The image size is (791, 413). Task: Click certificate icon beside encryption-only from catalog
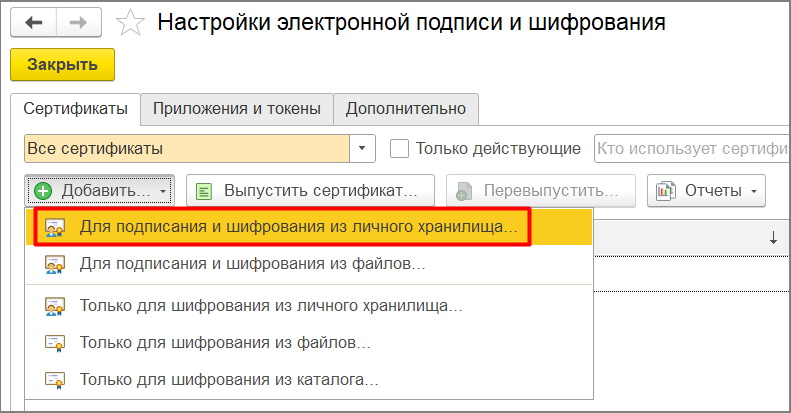pyautogui.click(x=54, y=380)
